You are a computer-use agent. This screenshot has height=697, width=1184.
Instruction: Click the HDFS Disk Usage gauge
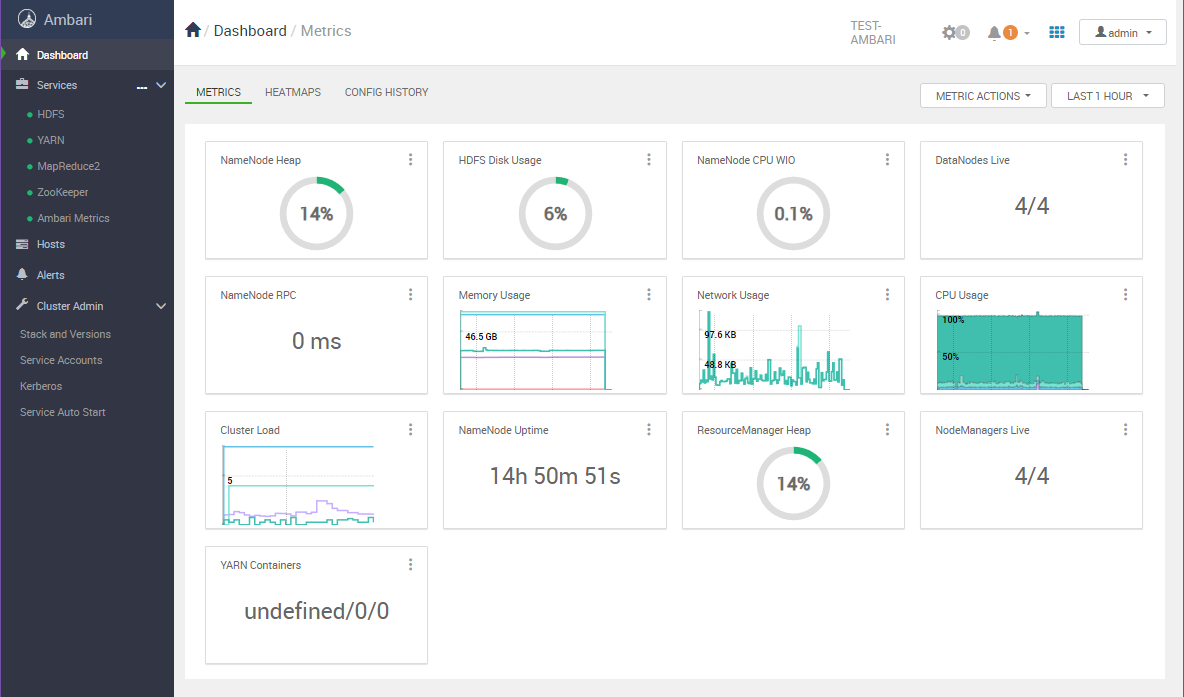(x=555, y=213)
